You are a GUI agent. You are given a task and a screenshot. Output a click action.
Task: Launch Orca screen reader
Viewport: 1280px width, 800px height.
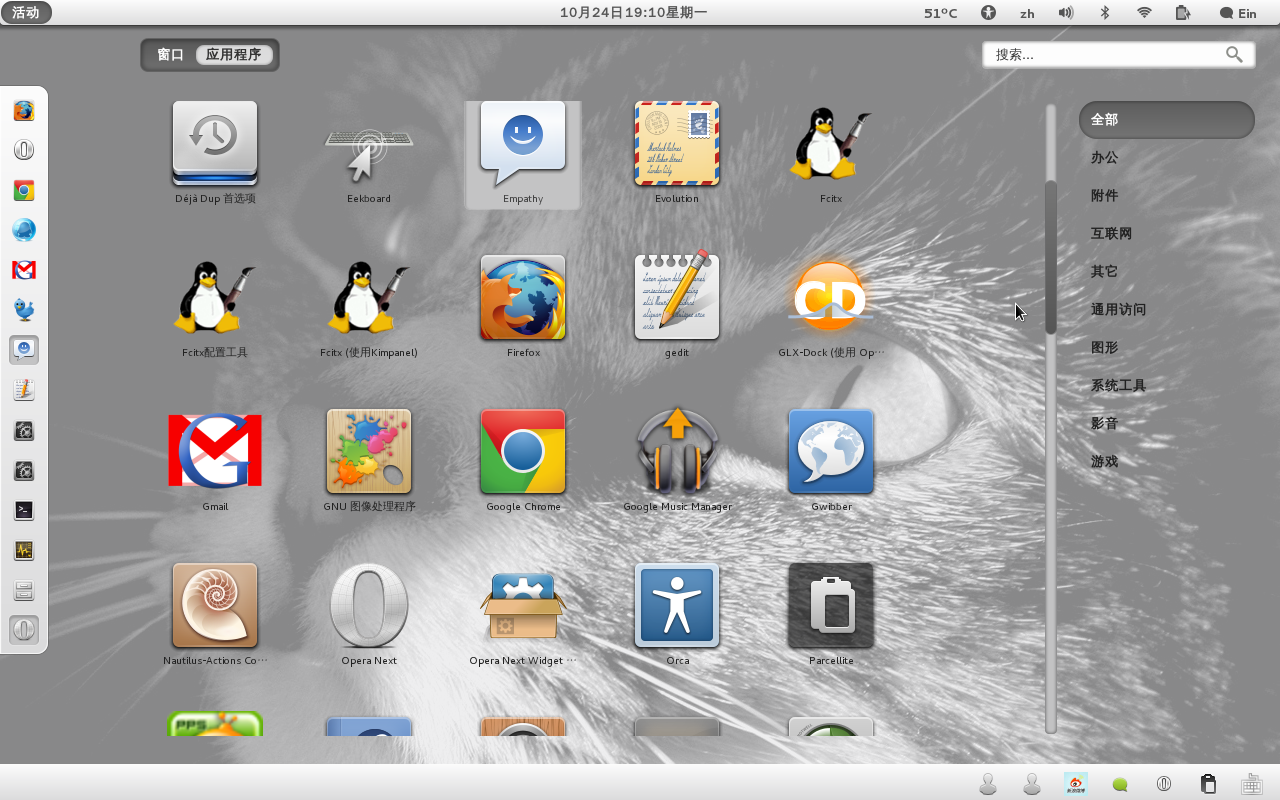click(x=677, y=606)
